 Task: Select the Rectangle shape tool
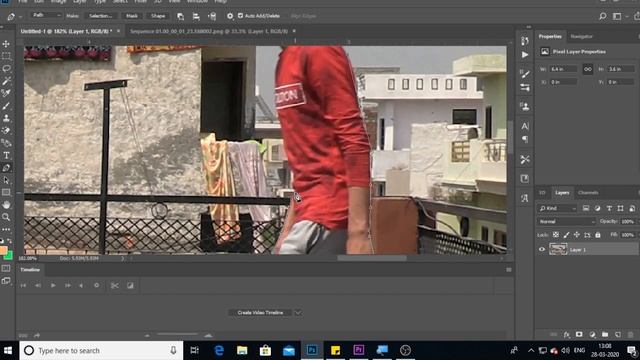tap(6, 192)
